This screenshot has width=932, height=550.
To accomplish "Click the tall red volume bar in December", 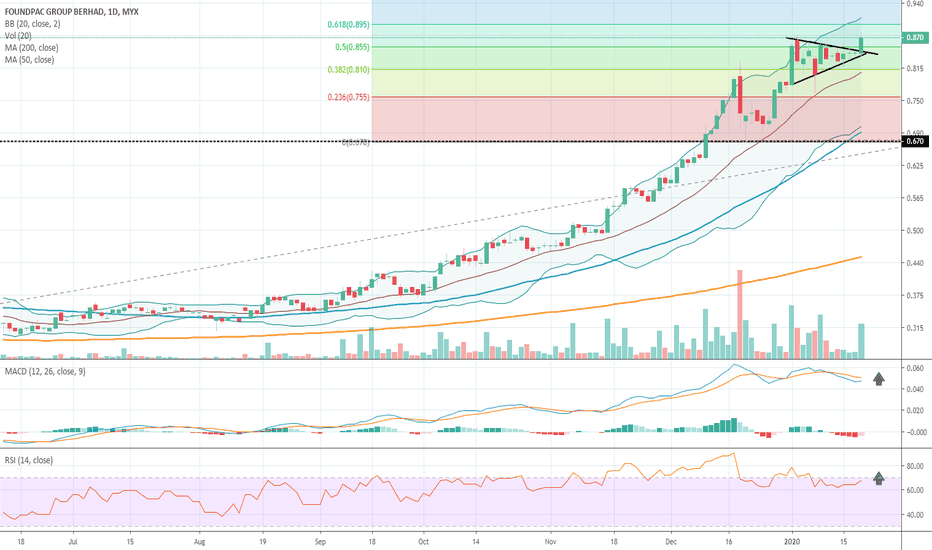I will pos(740,314).
